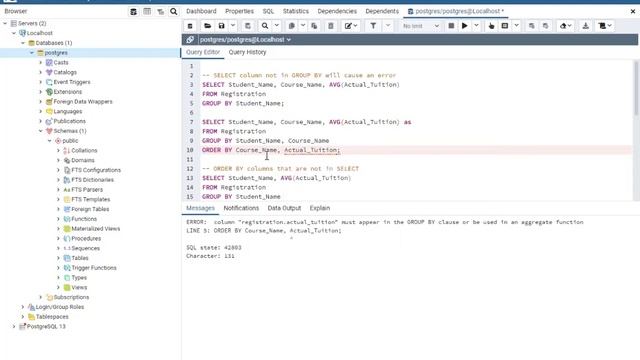The image size is (640, 360).
Task: Expand the Login/Group Roles node
Action: pyautogui.click(x=23, y=307)
